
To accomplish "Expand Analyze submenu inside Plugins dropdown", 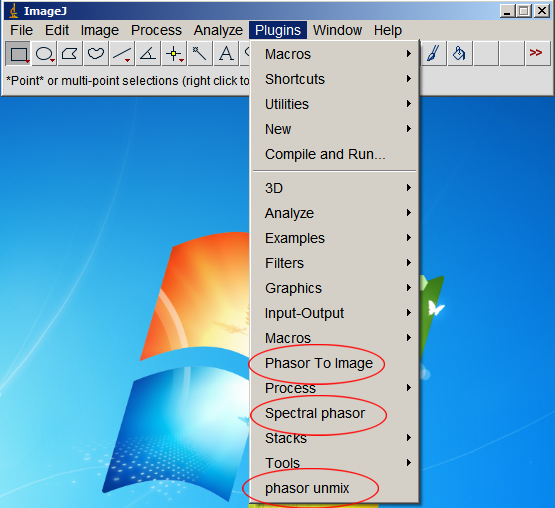I will click(334, 213).
